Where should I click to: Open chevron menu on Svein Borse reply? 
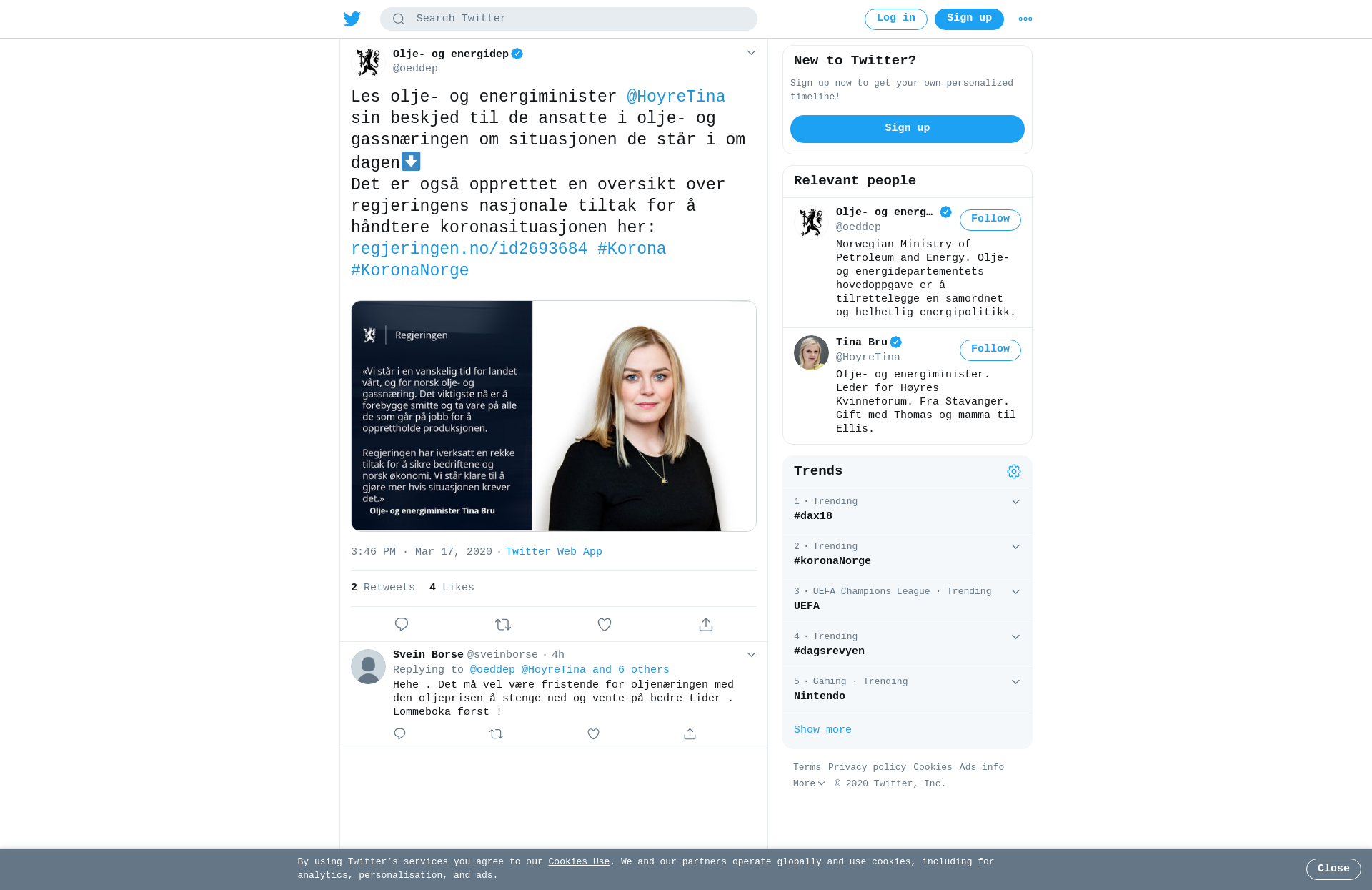pos(751,655)
